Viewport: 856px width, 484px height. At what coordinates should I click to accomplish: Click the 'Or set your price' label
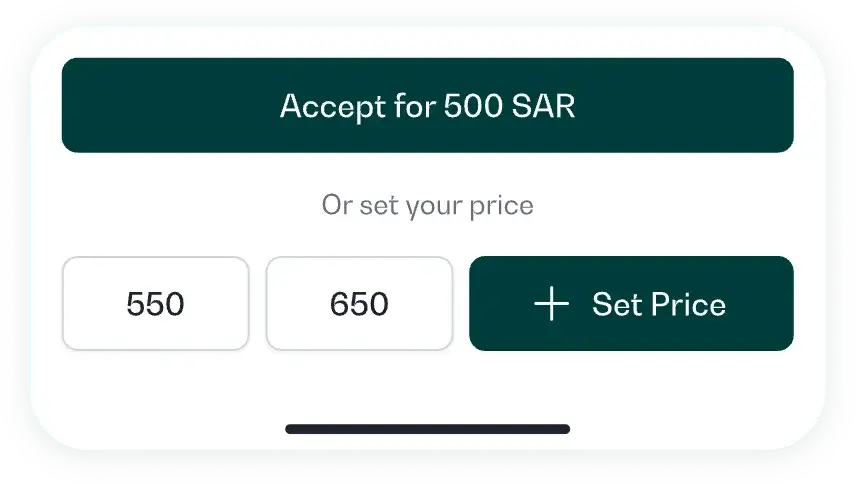click(427, 205)
